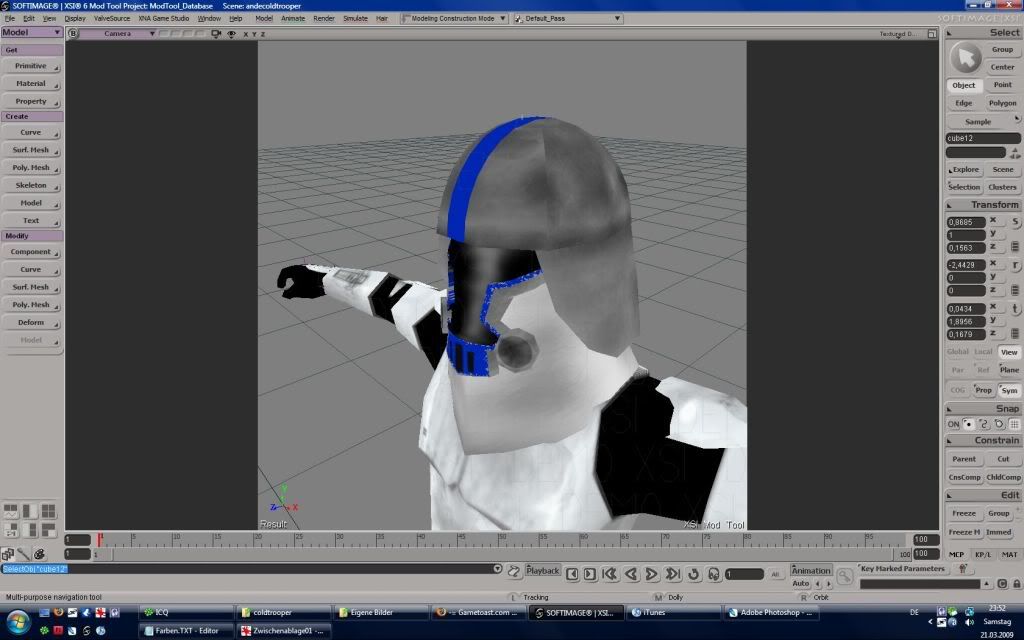Activate the Rotate (r) transform tool
Viewport: 1024px width, 640px height.
pyautogui.click(x=1016, y=265)
